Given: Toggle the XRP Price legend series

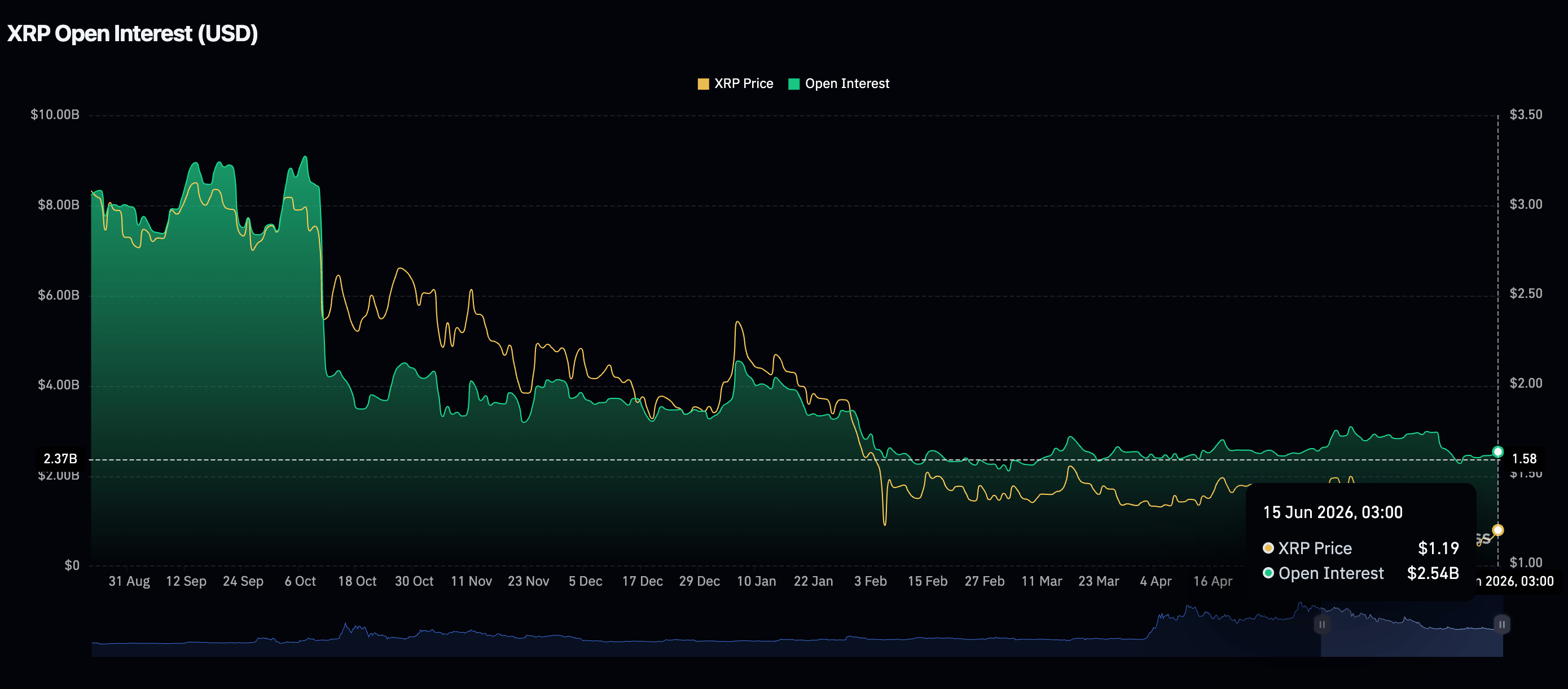Looking at the screenshot, I should 735,84.
